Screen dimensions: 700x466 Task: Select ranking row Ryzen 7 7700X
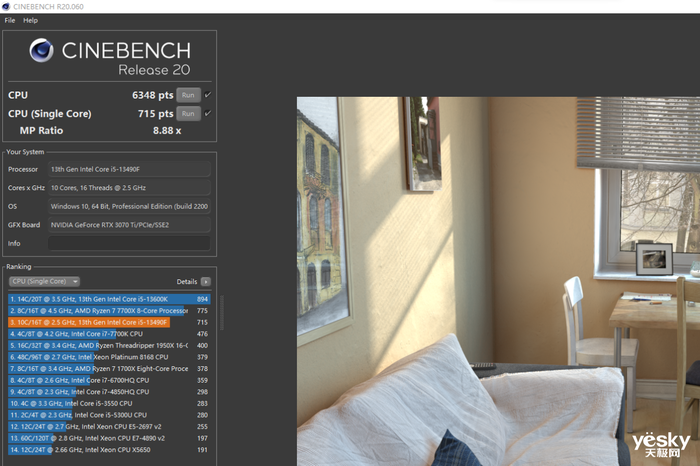pyautogui.click(x=109, y=311)
